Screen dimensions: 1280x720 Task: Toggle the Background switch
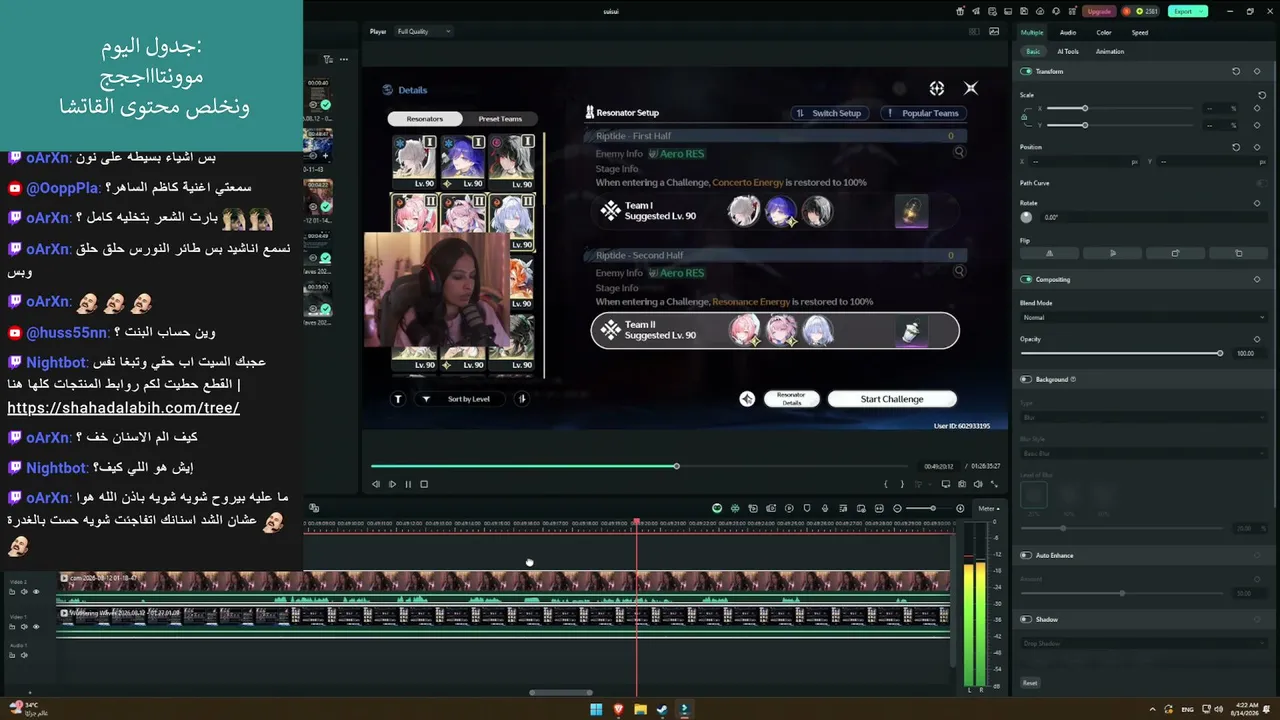tap(1026, 379)
